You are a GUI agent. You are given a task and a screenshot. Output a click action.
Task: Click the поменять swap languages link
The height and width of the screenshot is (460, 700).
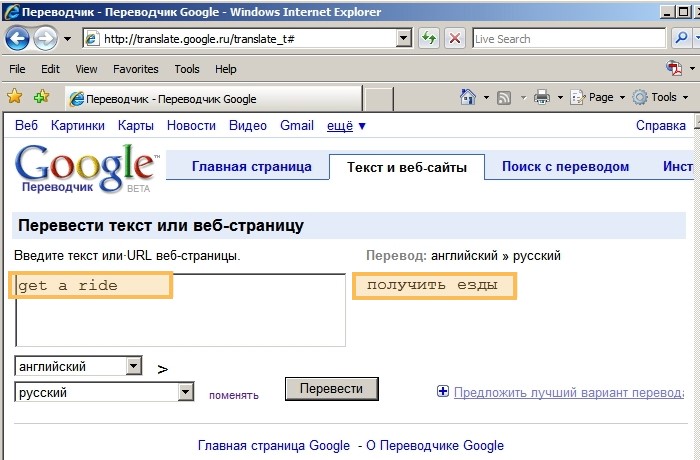(233, 395)
